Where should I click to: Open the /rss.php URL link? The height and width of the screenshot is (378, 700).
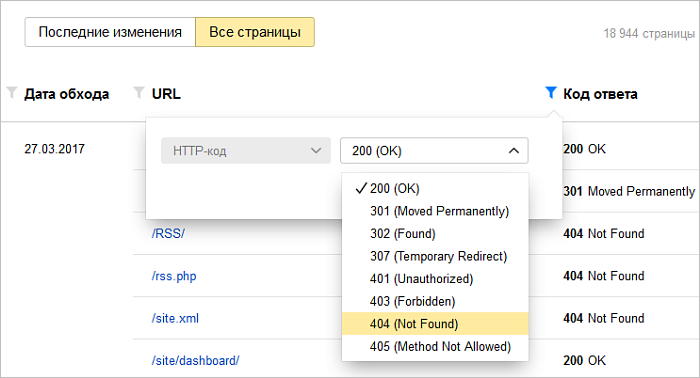pyautogui.click(x=174, y=276)
